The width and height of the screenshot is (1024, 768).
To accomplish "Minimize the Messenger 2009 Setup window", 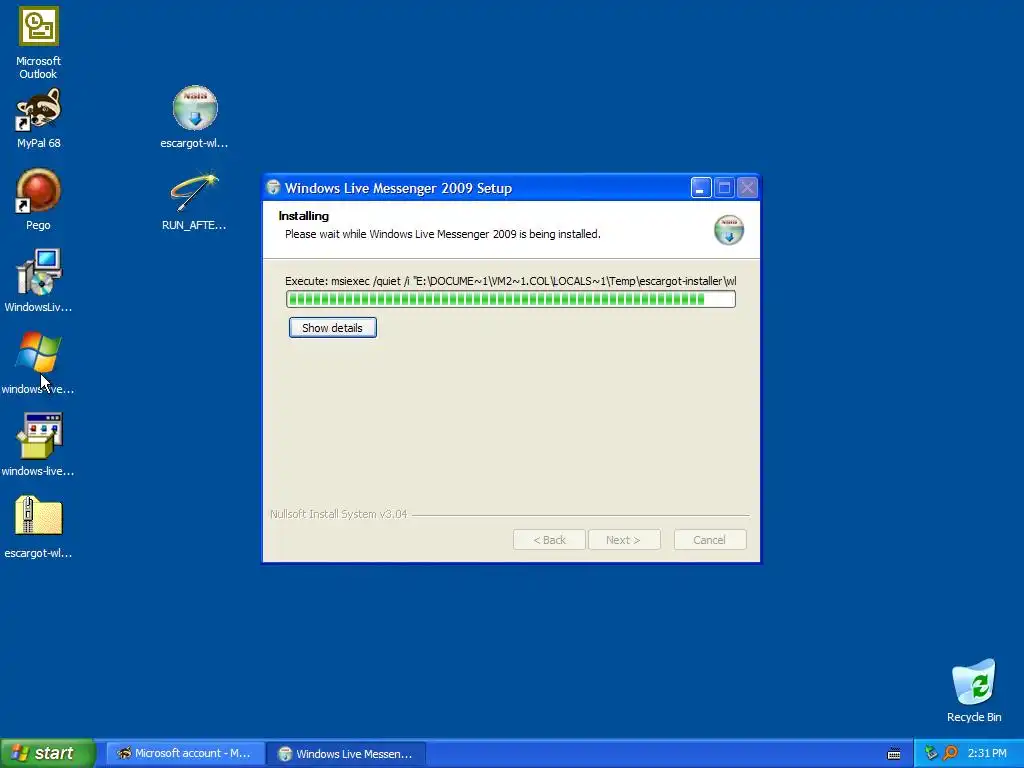I will pyautogui.click(x=701, y=188).
